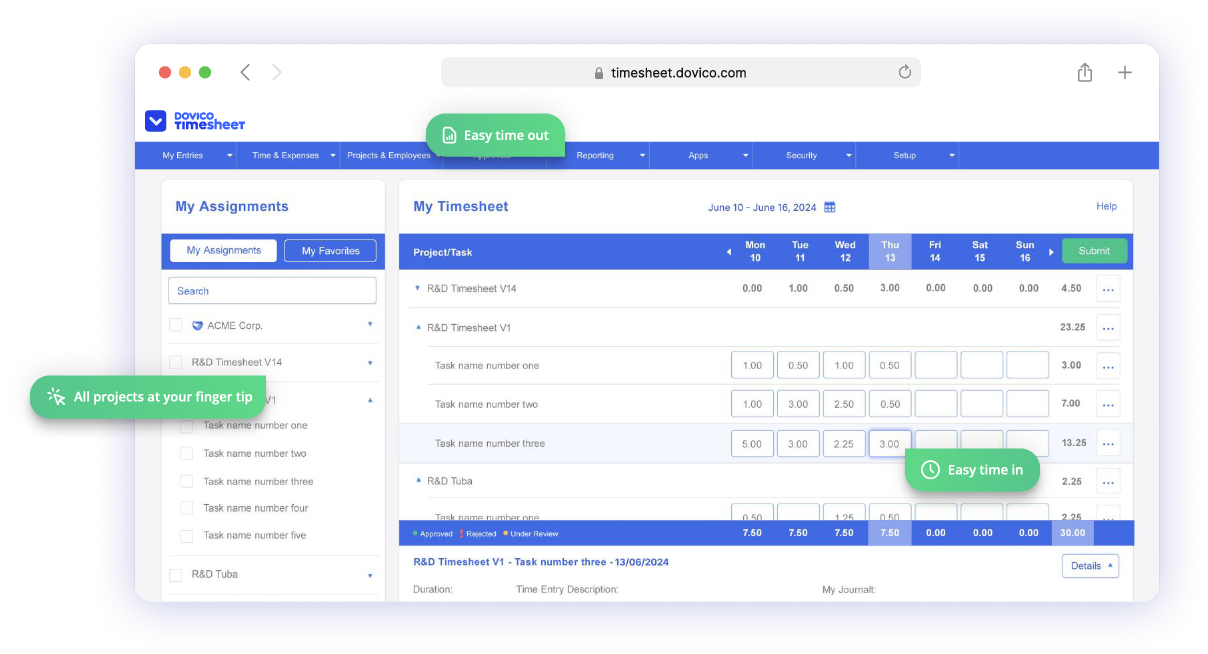This screenshot has height=654, width=1208.
Task: Check the Task name number four checkbox
Action: point(186,508)
